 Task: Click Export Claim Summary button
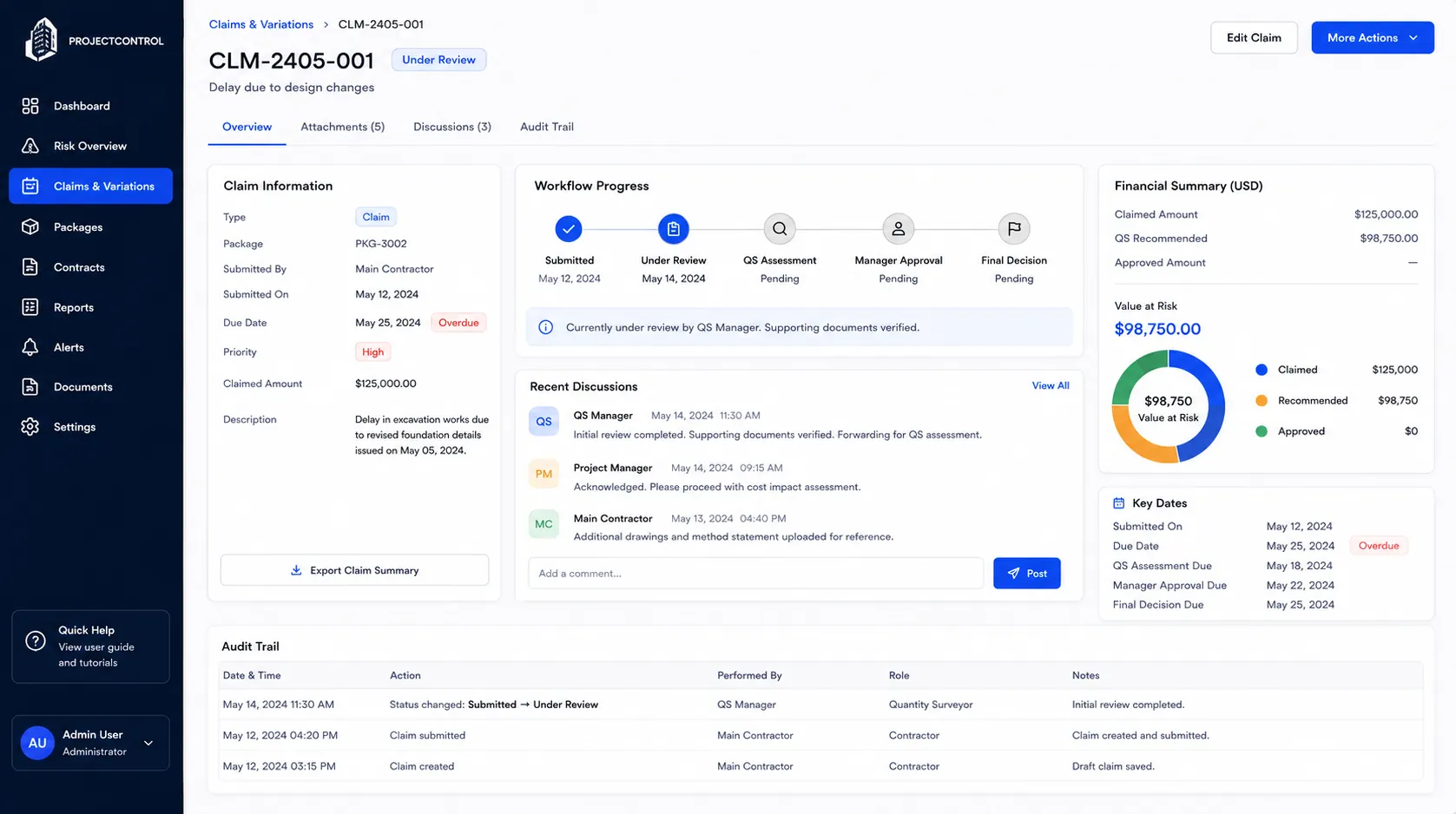pos(354,570)
